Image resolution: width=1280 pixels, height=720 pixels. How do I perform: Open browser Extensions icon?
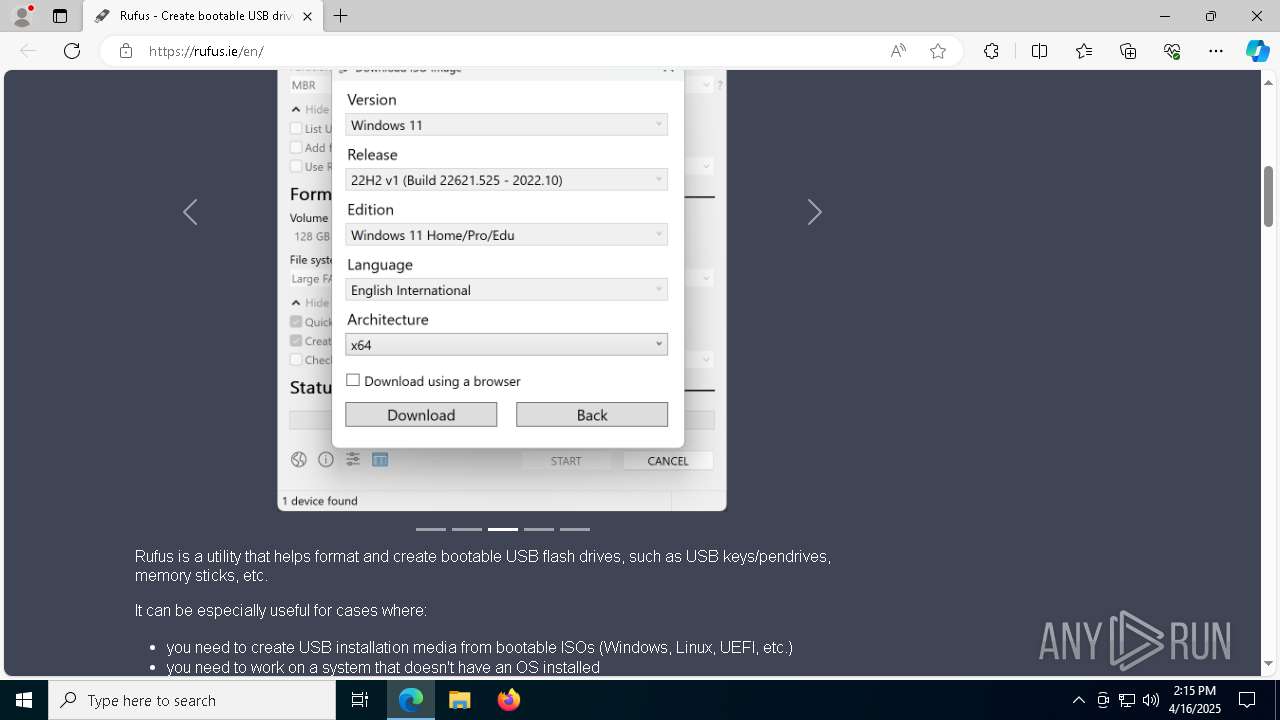point(991,51)
